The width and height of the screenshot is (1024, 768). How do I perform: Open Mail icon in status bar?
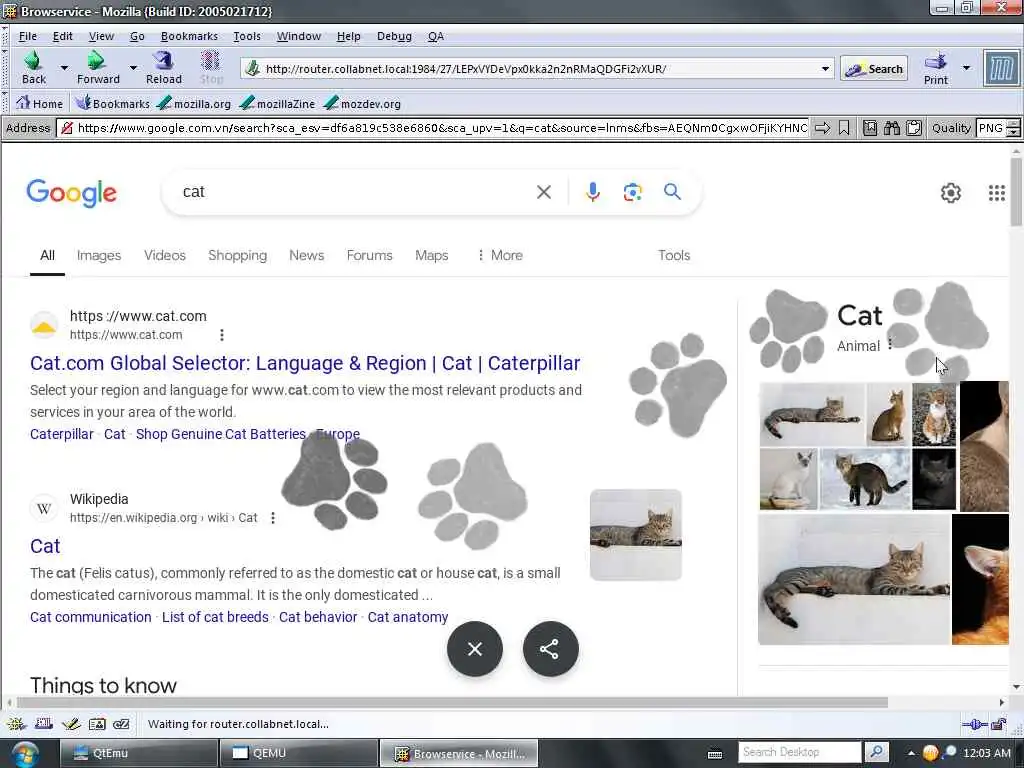point(44,724)
